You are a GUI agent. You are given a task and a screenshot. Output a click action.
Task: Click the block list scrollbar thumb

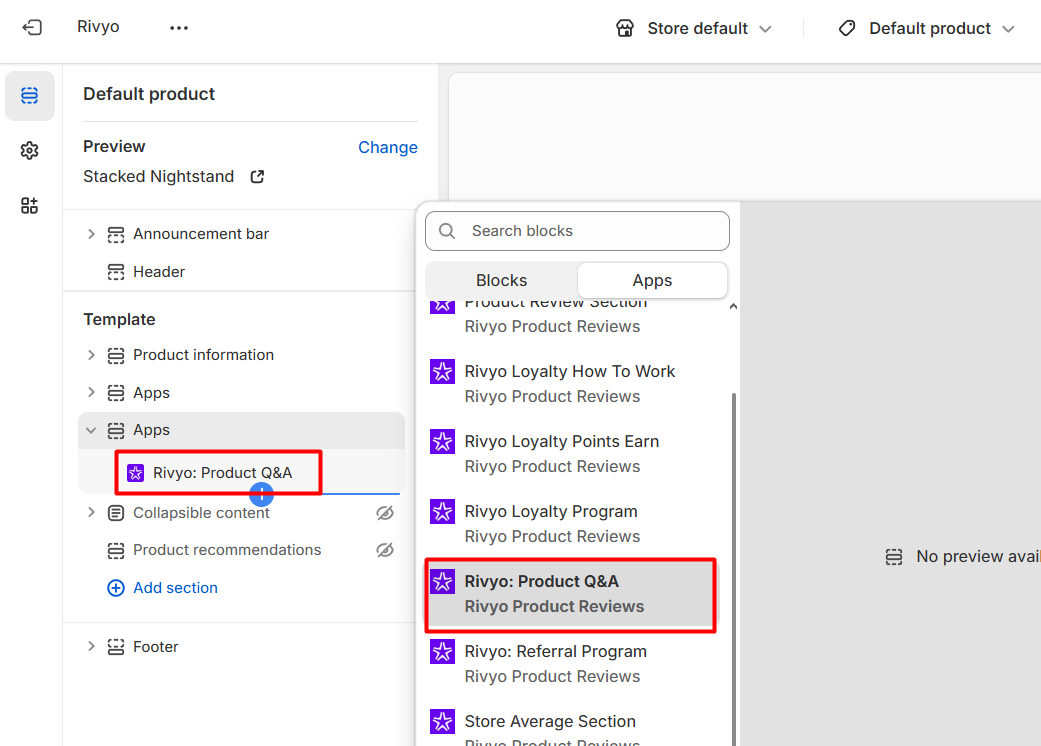pyautogui.click(x=734, y=569)
